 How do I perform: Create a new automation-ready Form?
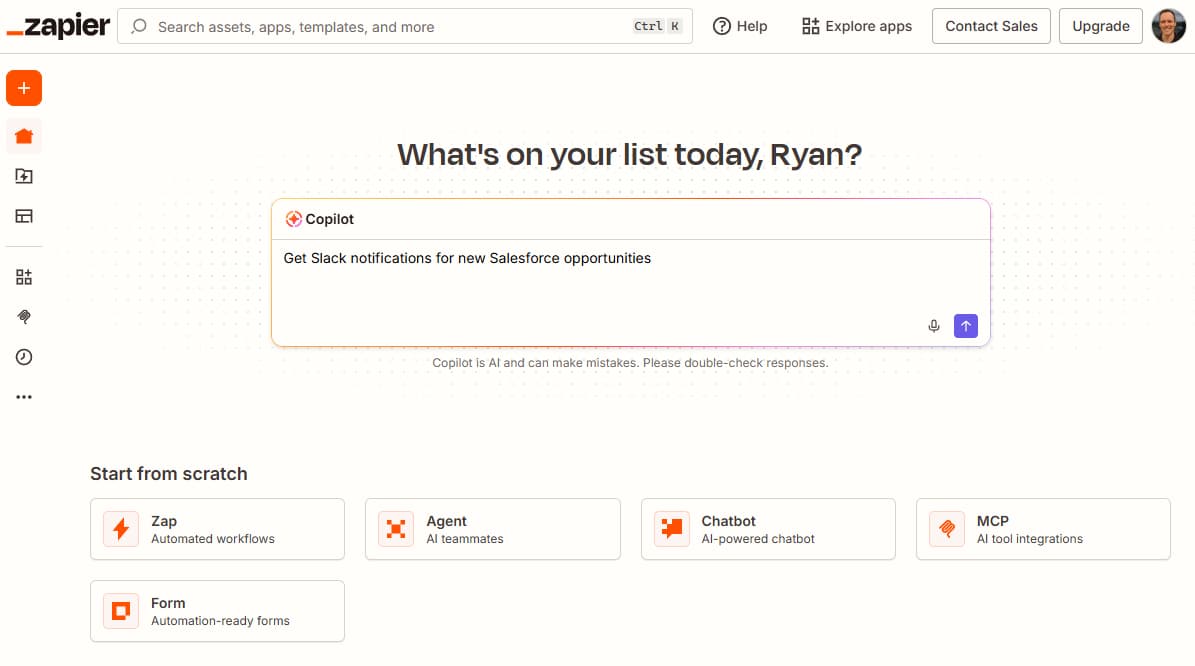(x=217, y=611)
